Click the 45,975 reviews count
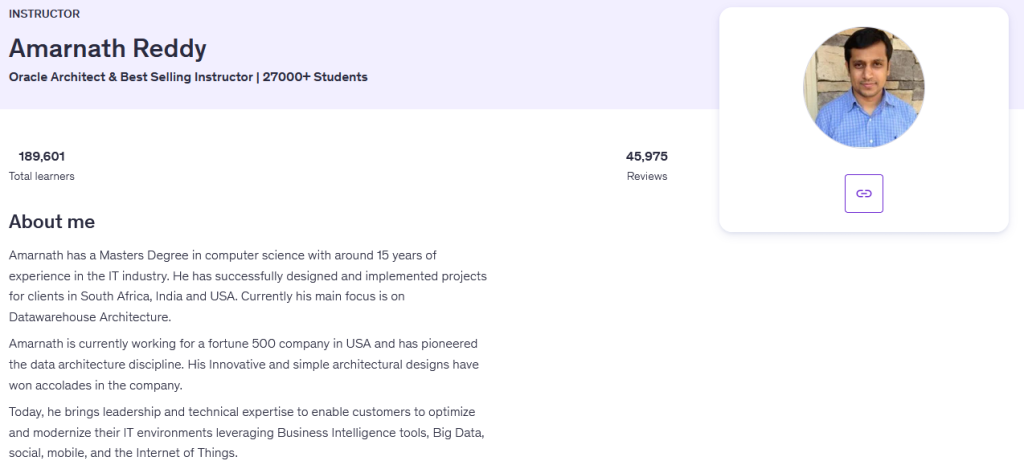This screenshot has width=1024, height=469. pyautogui.click(x=646, y=156)
